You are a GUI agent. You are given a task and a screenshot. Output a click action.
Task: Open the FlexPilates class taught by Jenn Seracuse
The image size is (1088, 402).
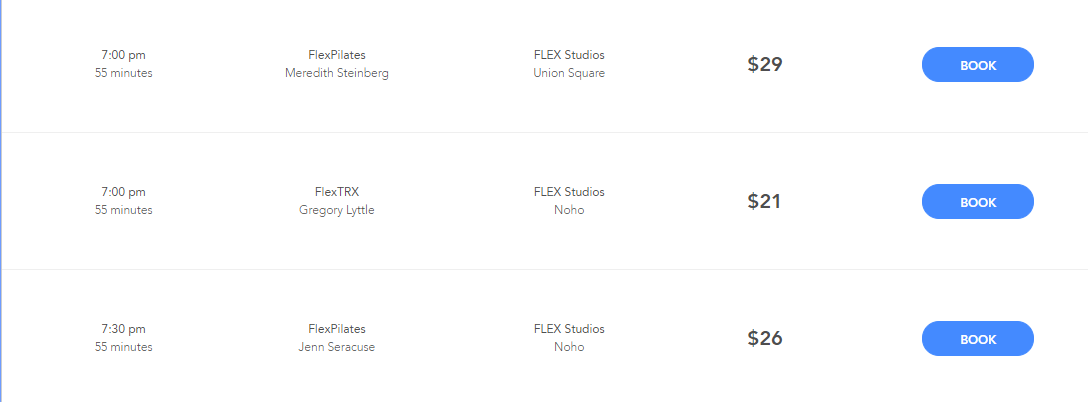337,329
